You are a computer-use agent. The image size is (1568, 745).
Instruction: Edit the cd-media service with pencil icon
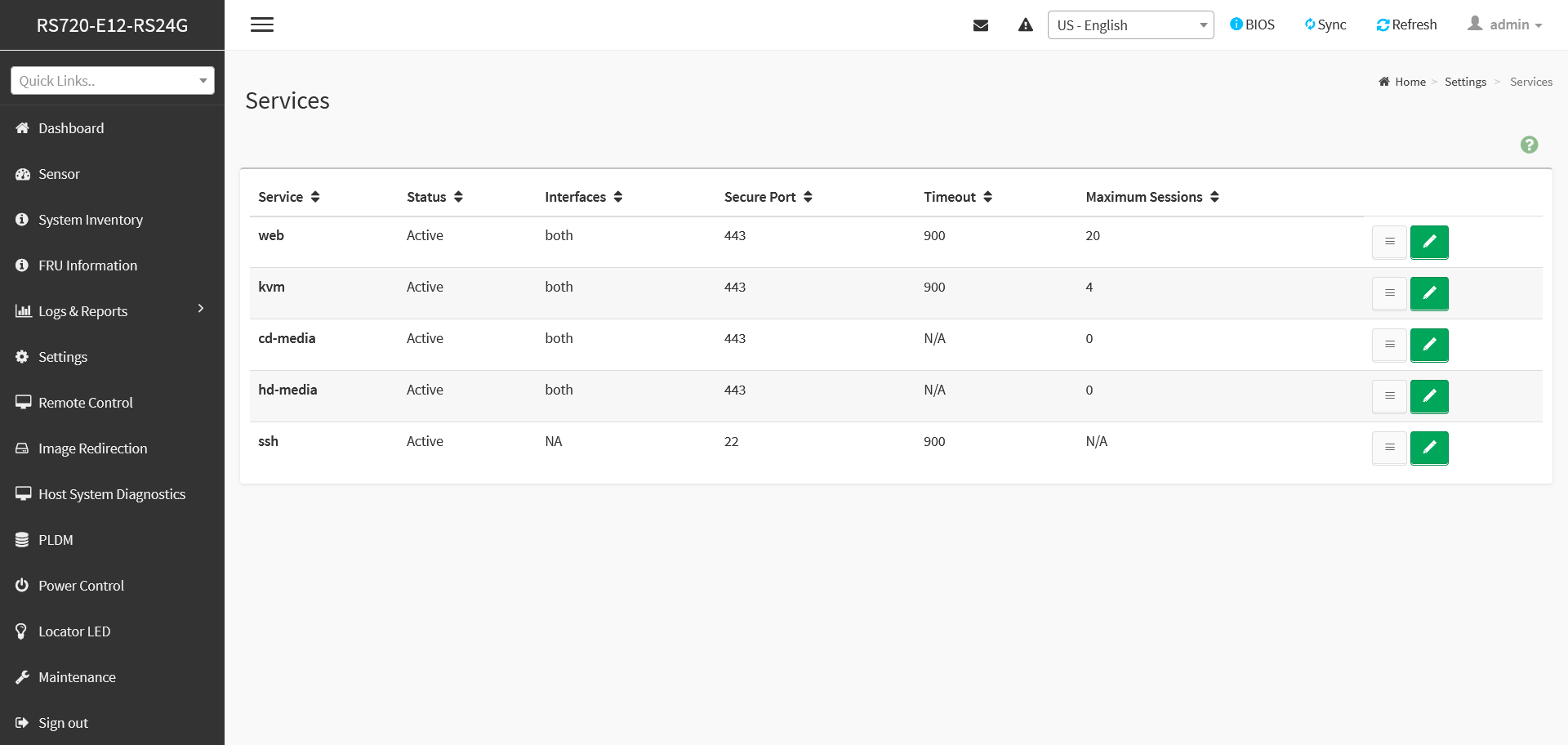1429,345
